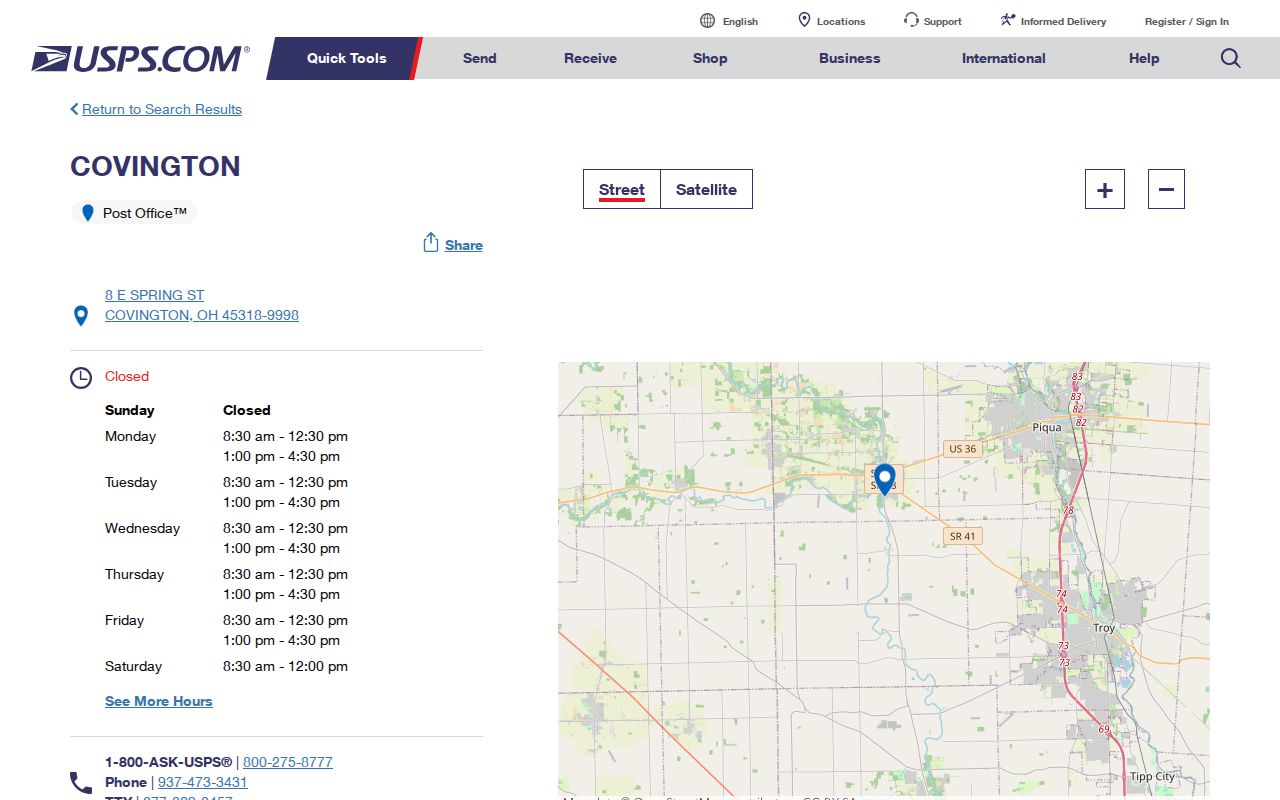The width and height of the screenshot is (1280, 800).
Task: Open the Help menu
Action: (x=1144, y=58)
